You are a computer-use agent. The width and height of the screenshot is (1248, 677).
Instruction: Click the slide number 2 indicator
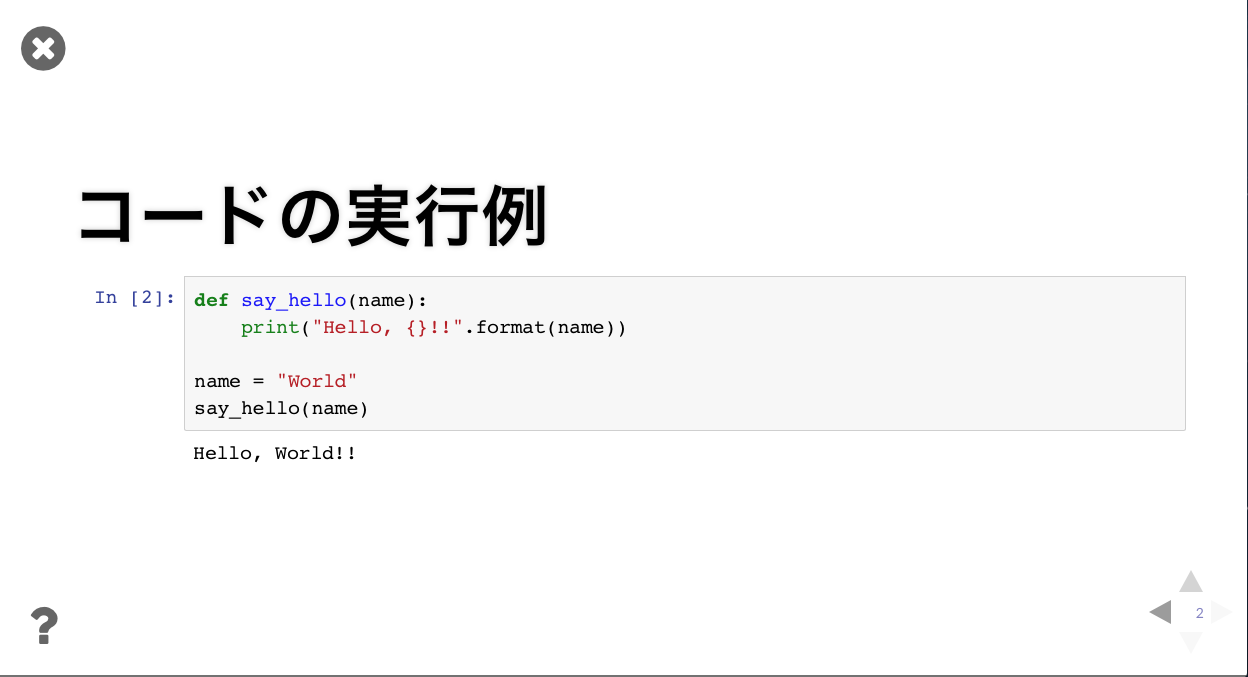1199,613
